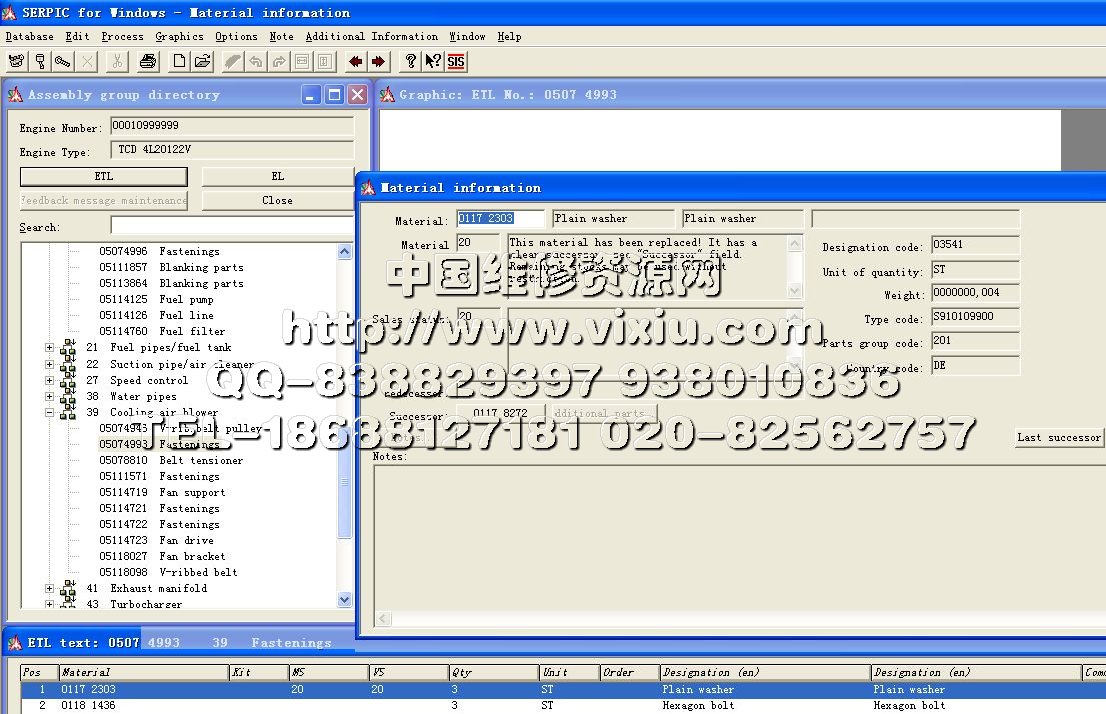Image resolution: width=1106 pixels, height=714 pixels.
Task: Click the engine icon in the toolbar
Action: point(16,61)
